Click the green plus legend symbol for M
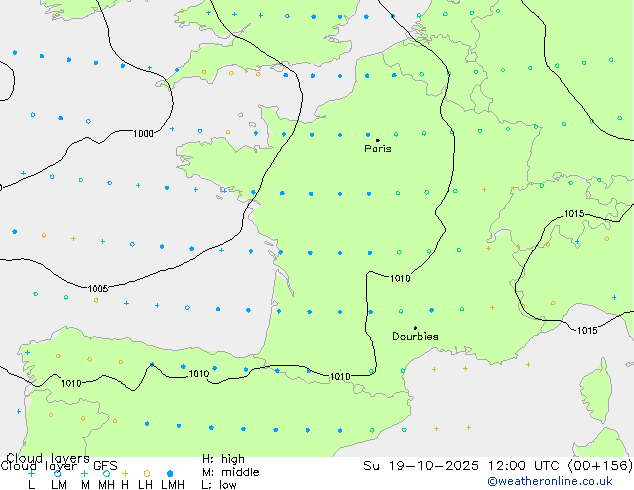Image resolution: width=634 pixels, height=490 pixels. 84,473
